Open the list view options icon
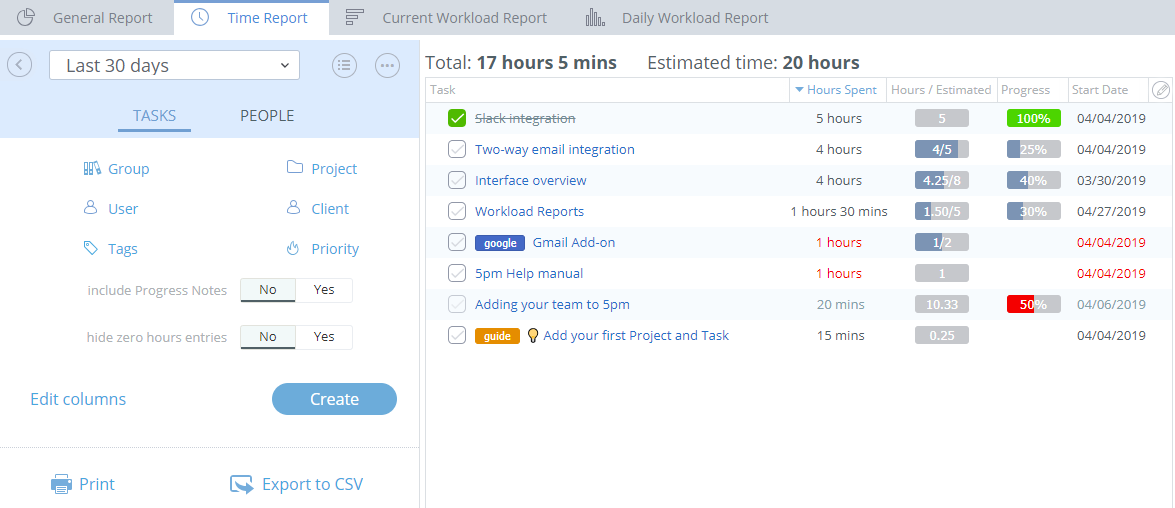Screen dimensions: 1175x508 [x=344, y=65]
